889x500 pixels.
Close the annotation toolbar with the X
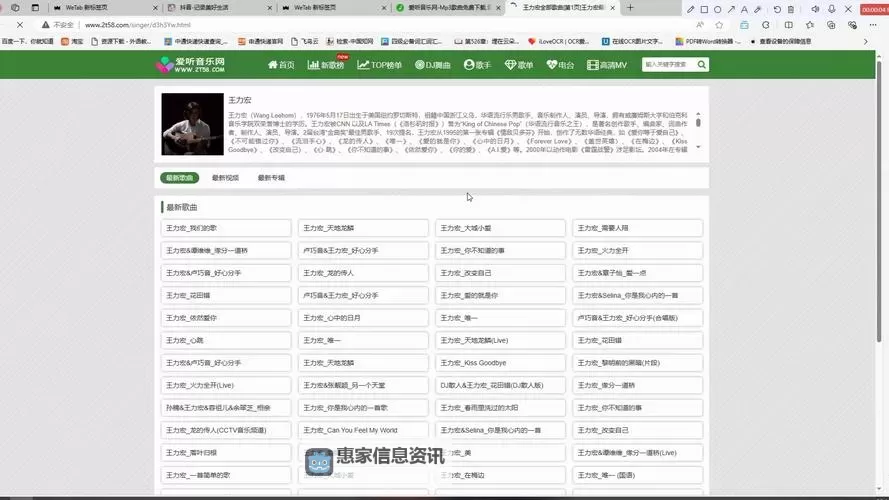pyautogui.click(x=848, y=9)
